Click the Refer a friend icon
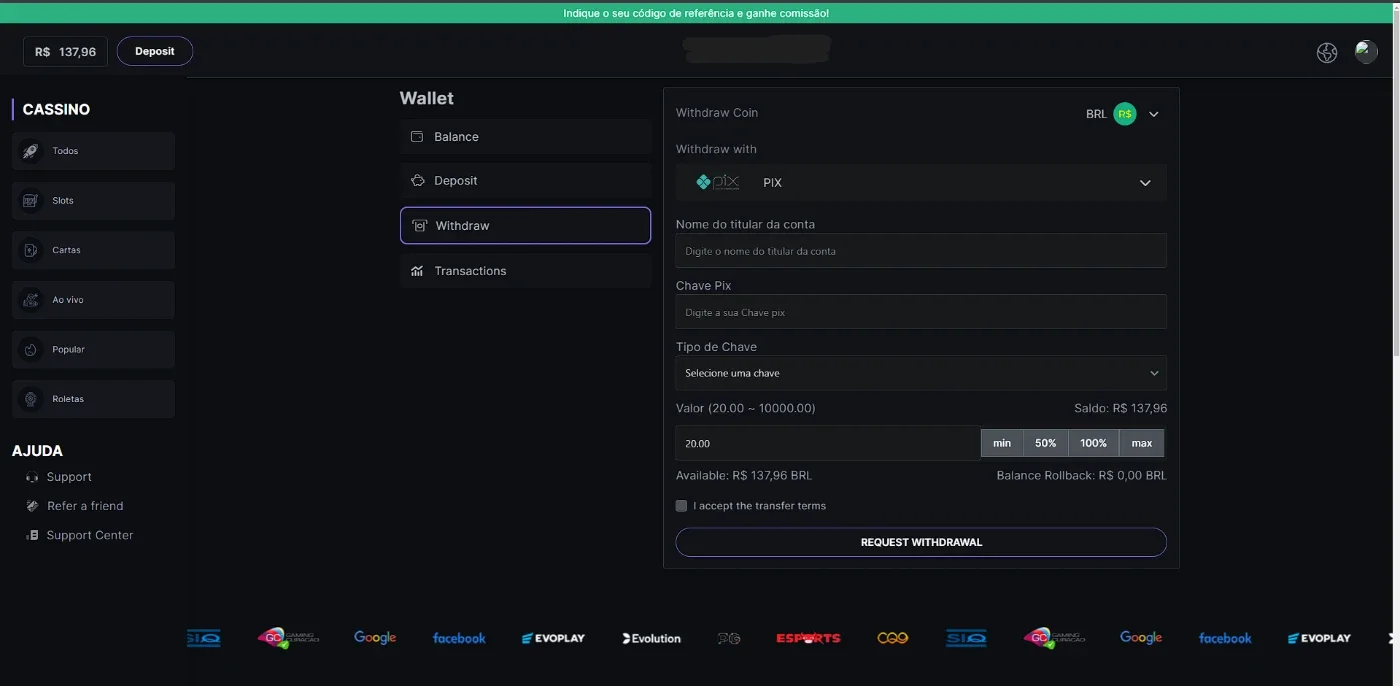The height and width of the screenshot is (686, 1400). [32, 506]
